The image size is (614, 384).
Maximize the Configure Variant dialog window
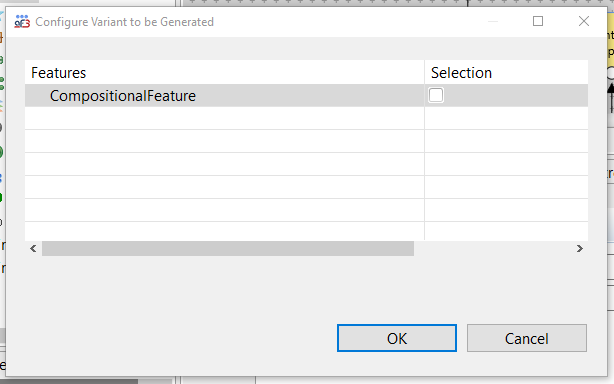pyautogui.click(x=538, y=21)
